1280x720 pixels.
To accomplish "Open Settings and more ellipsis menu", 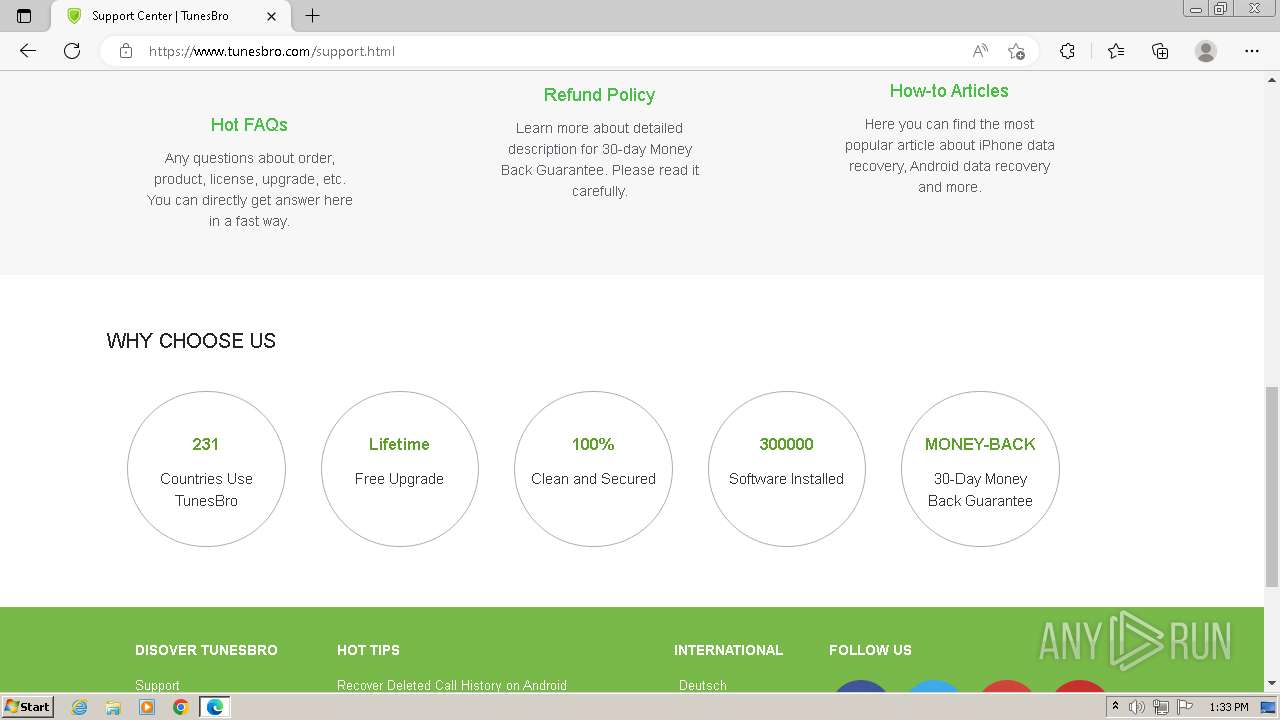I will click(x=1252, y=51).
